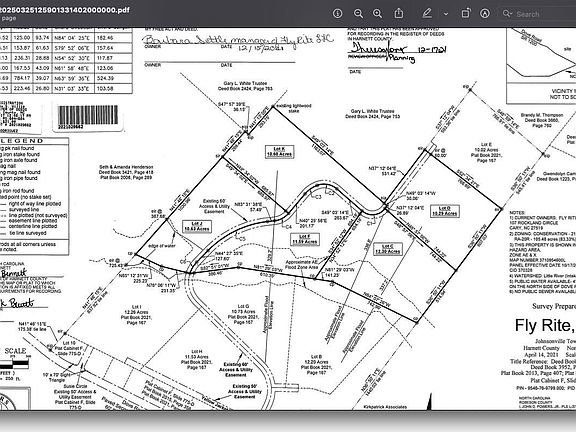Viewport: 576px width, 432px height.
Task: Click the Lot J acreage label
Action: [197, 226]
